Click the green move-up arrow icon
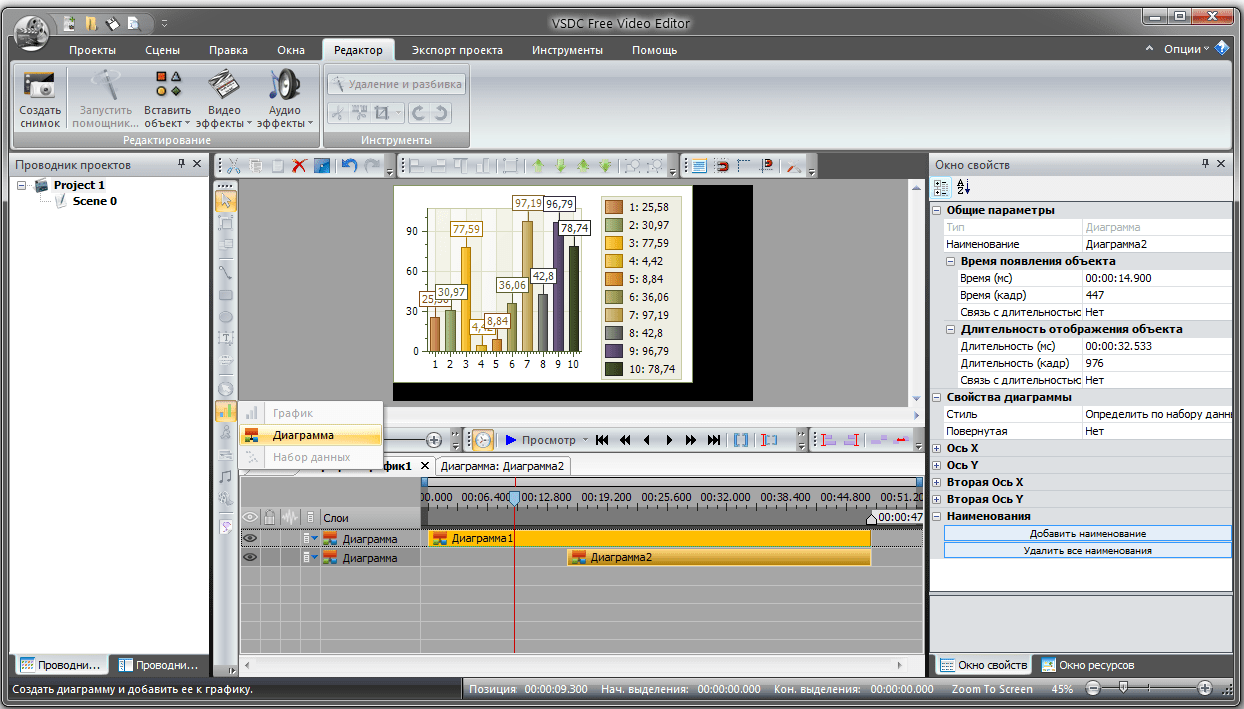The height and width of the screenshot is (709, 1244). (x=538, y=166)
